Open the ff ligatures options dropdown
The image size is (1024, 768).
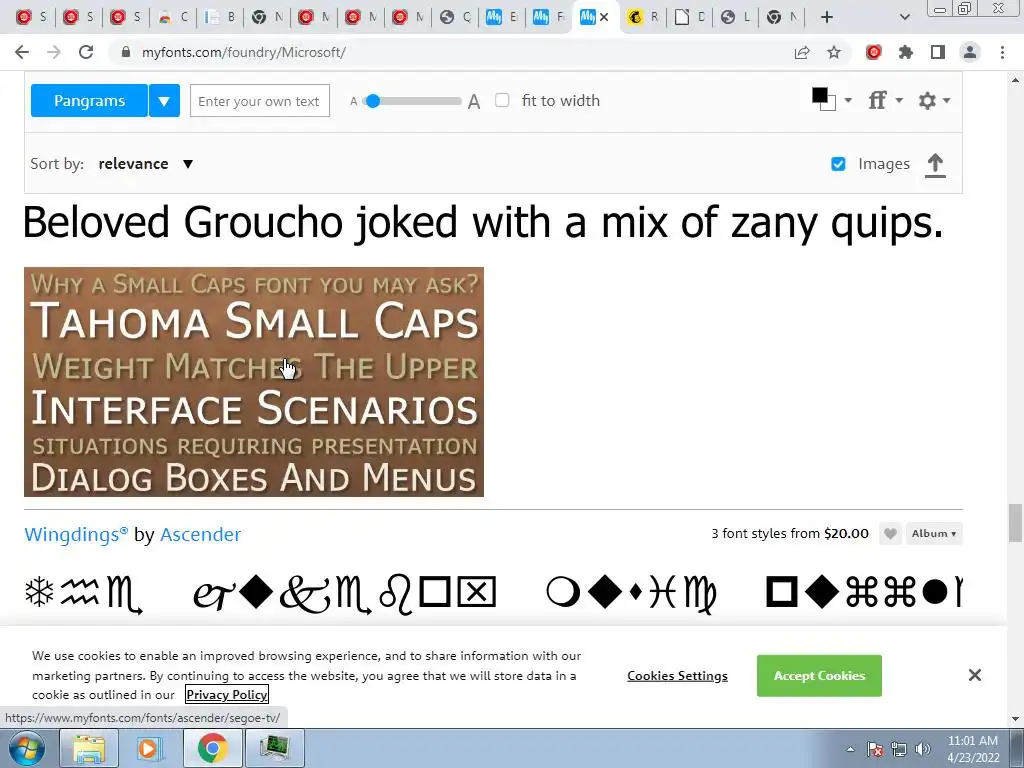pos(885,100)
